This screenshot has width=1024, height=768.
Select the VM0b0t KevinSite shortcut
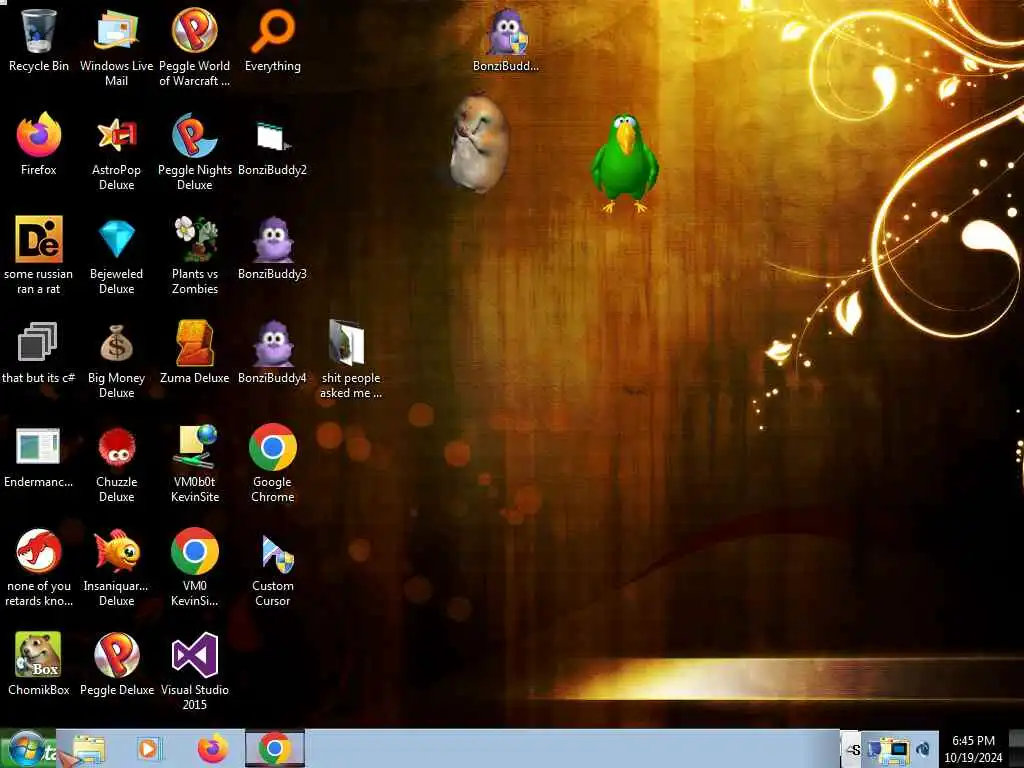(x=195, y=463)
